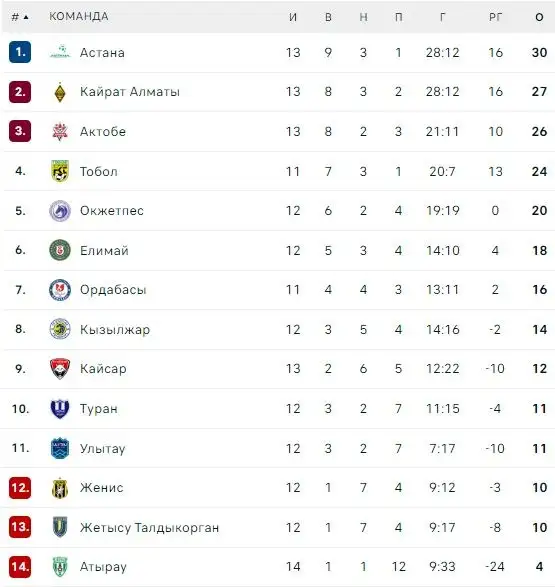Image resolution: width=555 pixels, height=587 pixels.
Task: Select the КОМАНДА column header
Action: point(79,16)
